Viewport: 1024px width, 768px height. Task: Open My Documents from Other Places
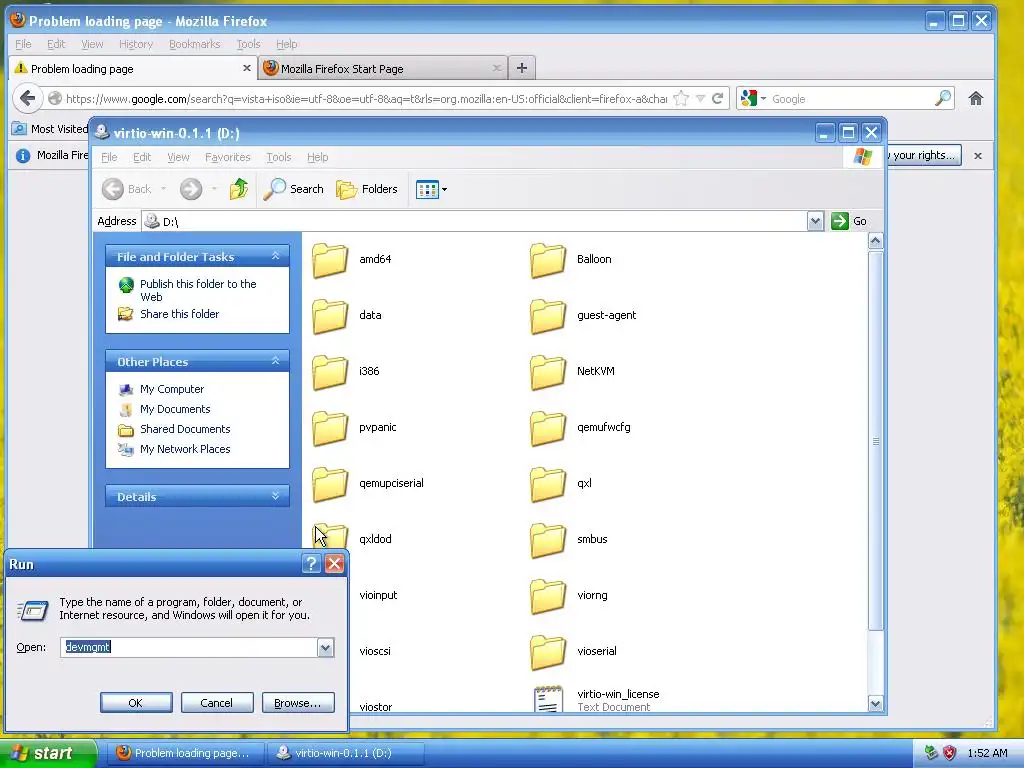tap(175, 409)
